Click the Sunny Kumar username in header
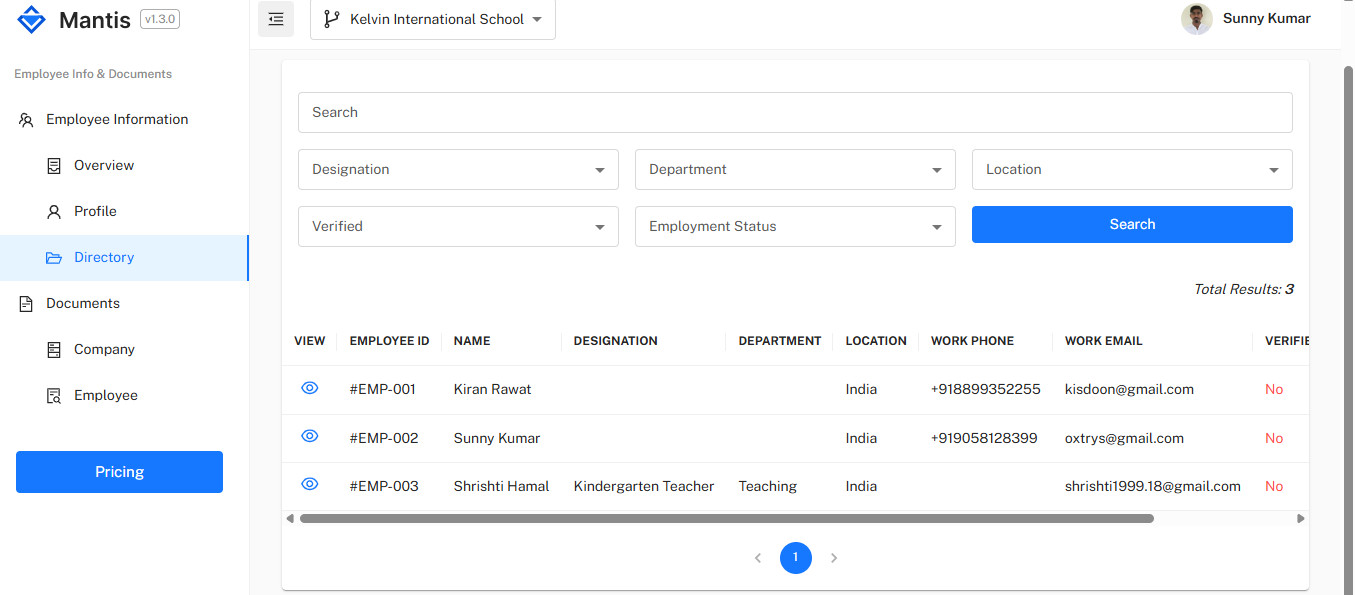1355x595 pixels. coord(1267,19)
